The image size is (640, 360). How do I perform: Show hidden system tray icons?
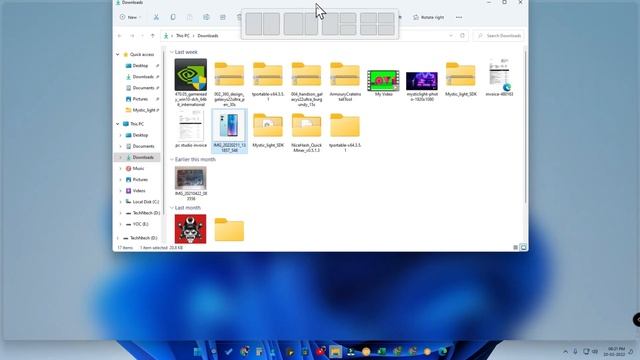pos(565,351)
